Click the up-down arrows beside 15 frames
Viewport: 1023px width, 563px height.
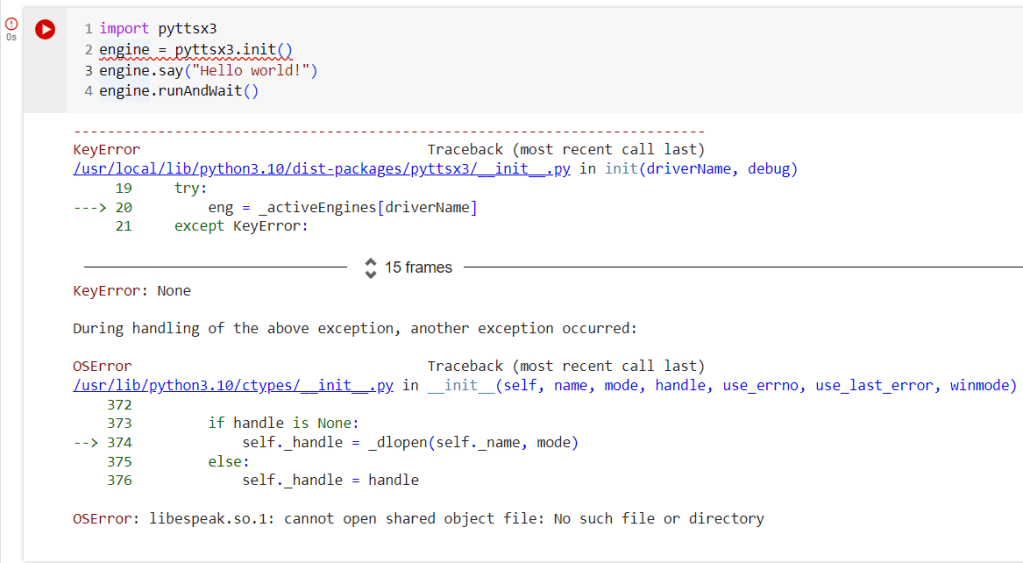(x=371, y=268)
